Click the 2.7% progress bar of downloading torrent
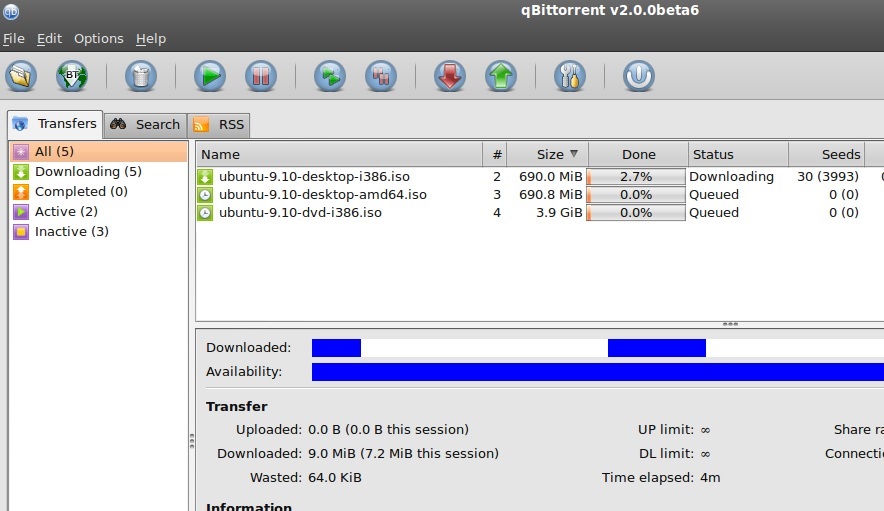 tap(636, 176)
